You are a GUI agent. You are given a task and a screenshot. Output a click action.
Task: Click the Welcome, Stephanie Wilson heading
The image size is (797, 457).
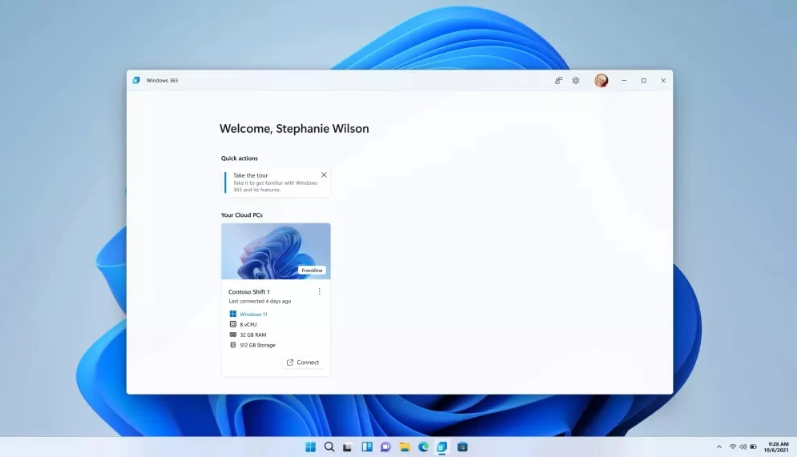tap(294, 129)
